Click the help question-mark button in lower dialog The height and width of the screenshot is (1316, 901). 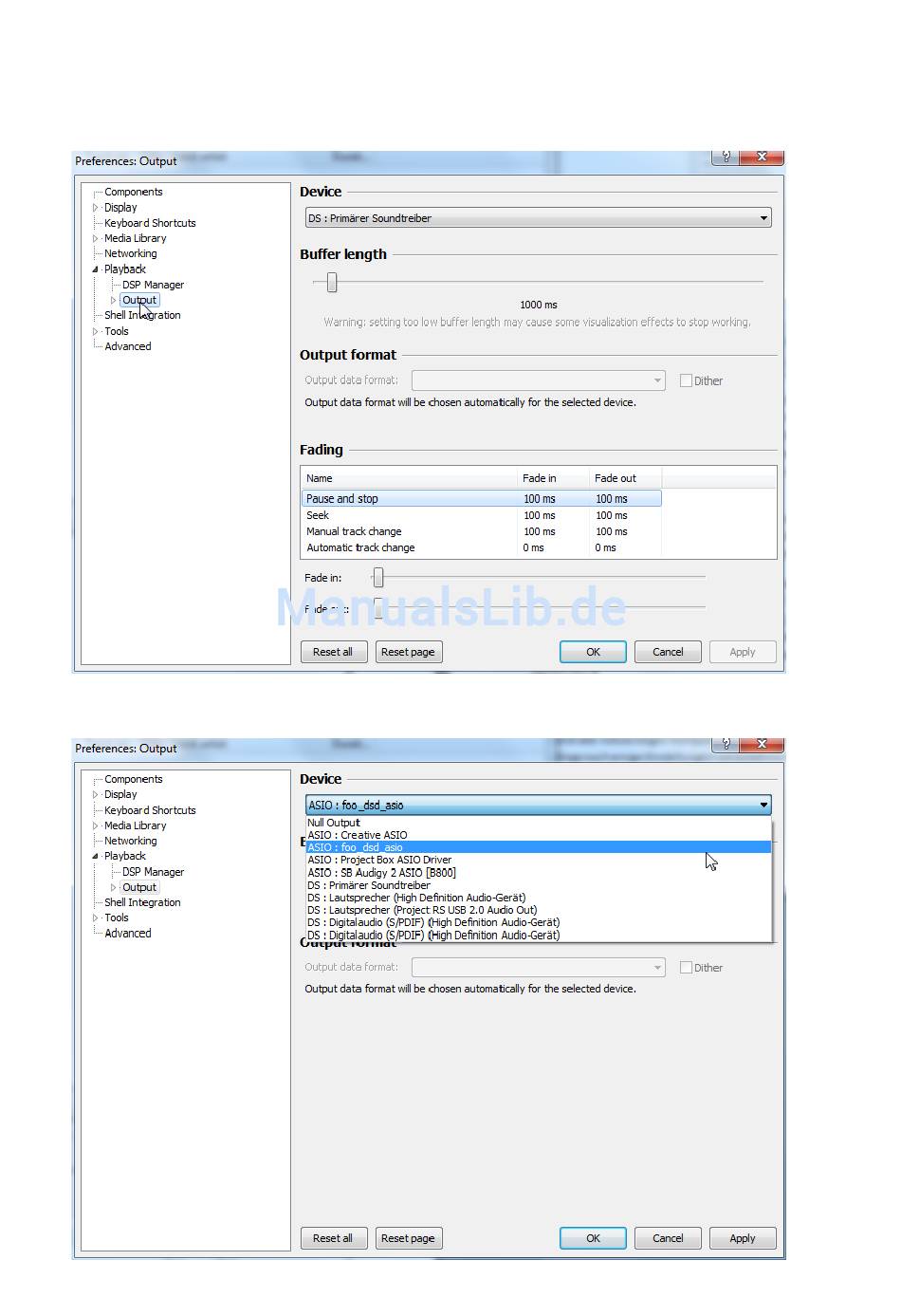[726, 744]
